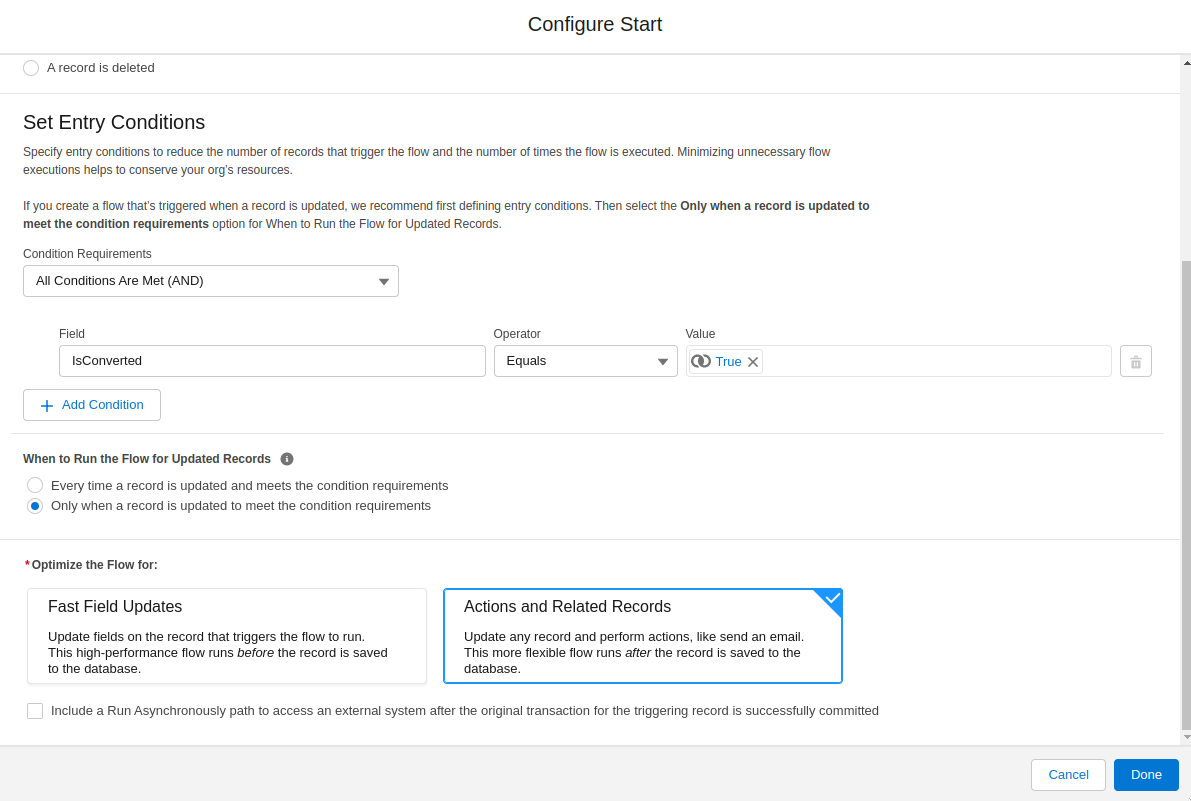Click the scroll up arrow on scrollbar
The width and height of the screenshot is (1191, 801).
click(1186, 62)
